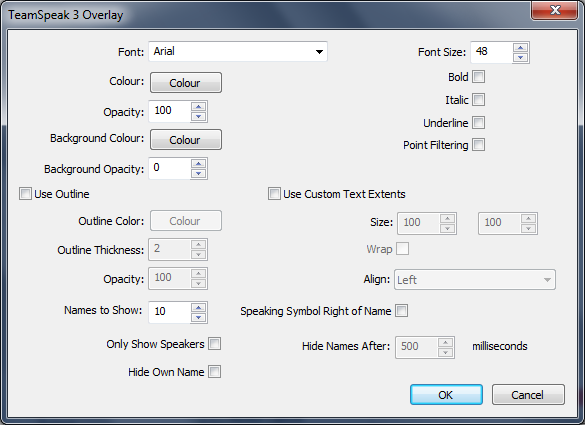Decrease Hide Names After with down arrow
The width and height of the screenshot is (585, 425).
(445, 352)
